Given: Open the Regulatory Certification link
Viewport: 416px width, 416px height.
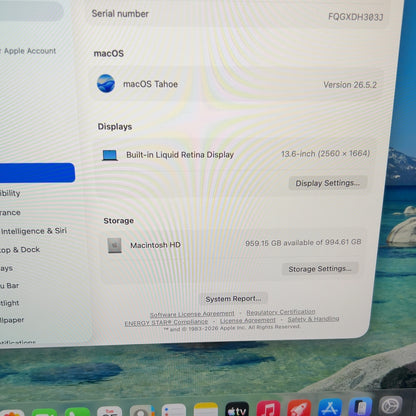Looking at the screenshot, I should (281, 312).
